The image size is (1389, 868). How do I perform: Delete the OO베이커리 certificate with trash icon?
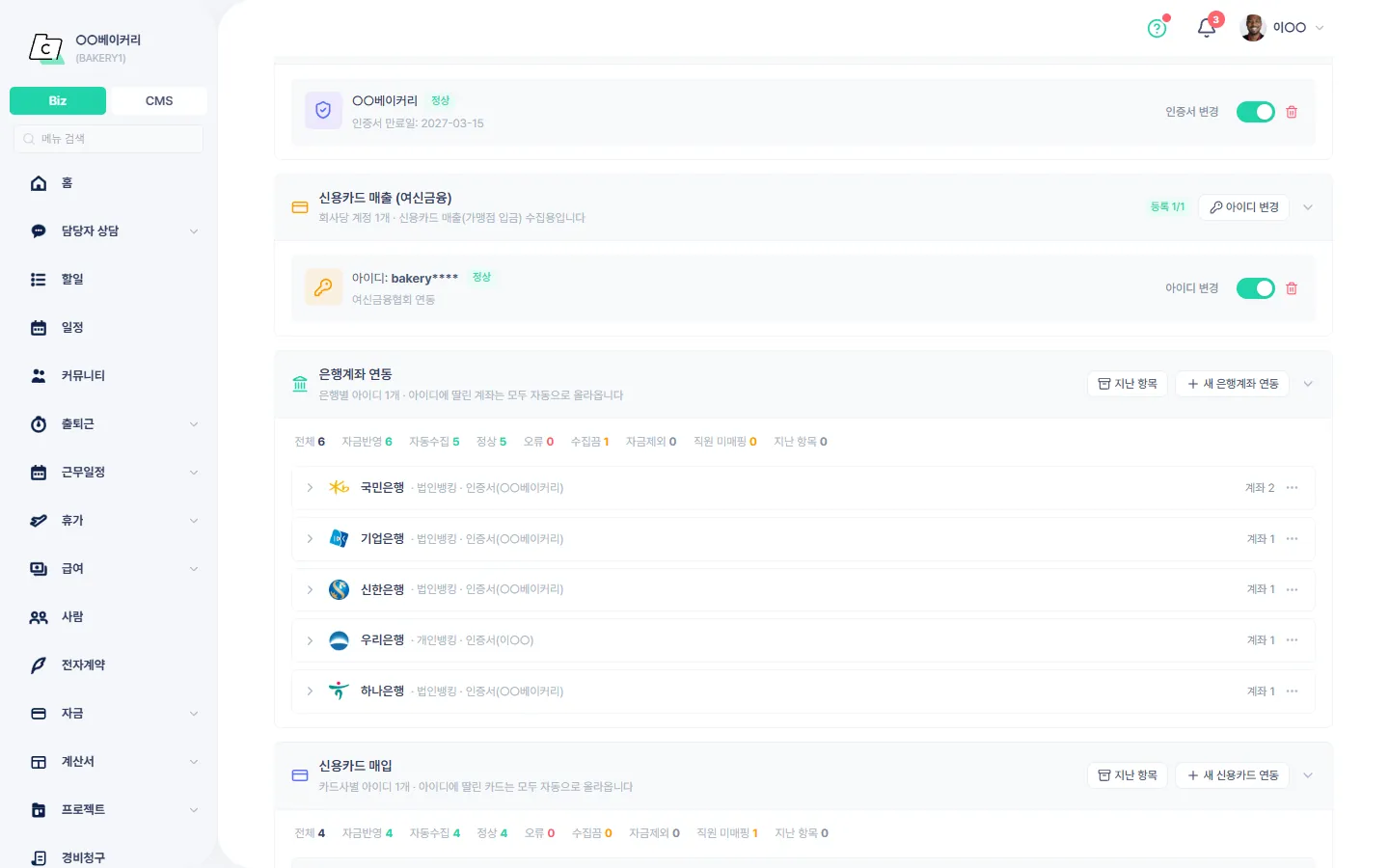coord(1292,112)
